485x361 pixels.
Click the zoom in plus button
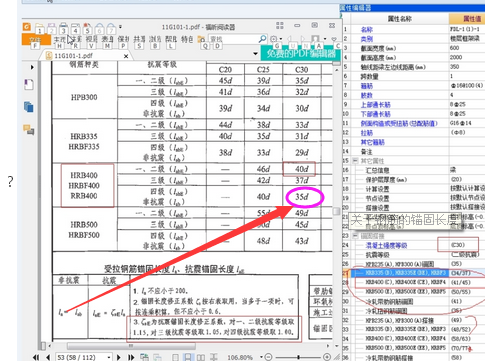coord(327,357)
